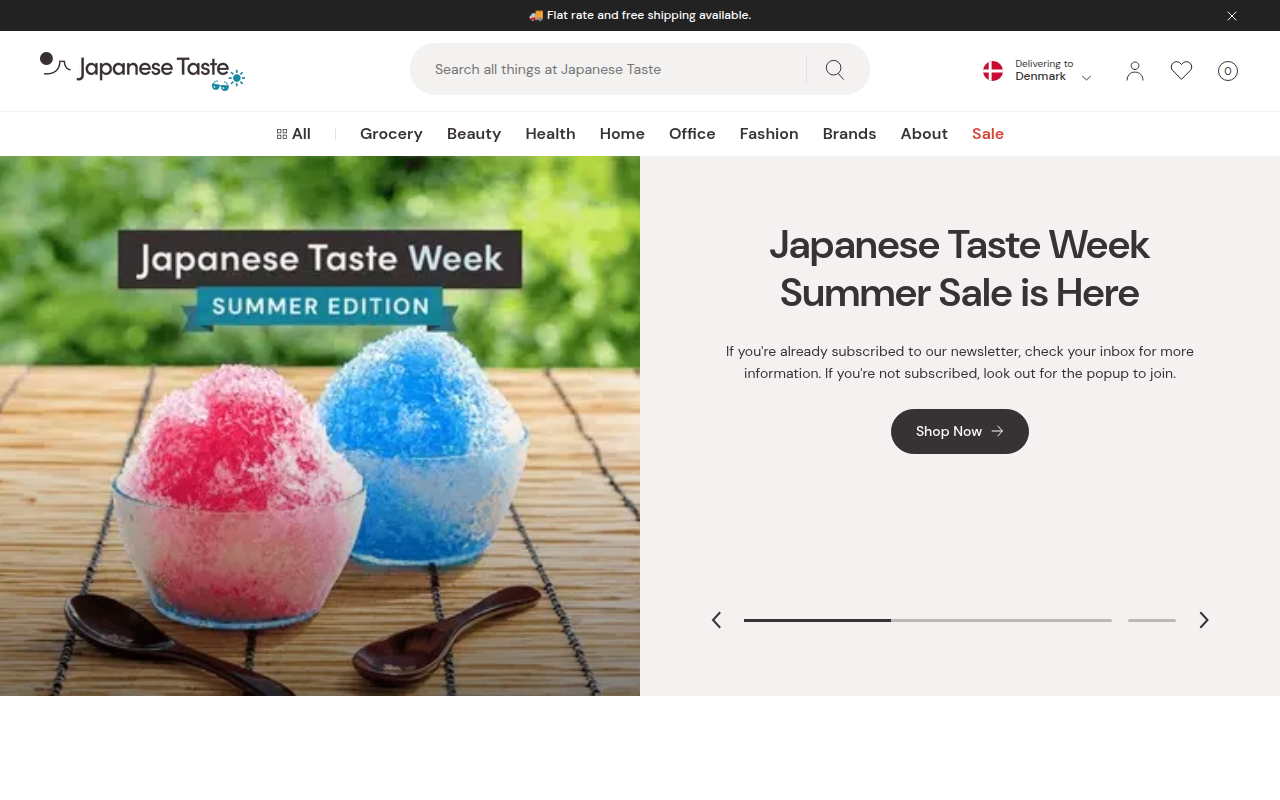This screenshot has height=800, width=1280.
Task: Open the Sale page link
Action: [988, 134]
